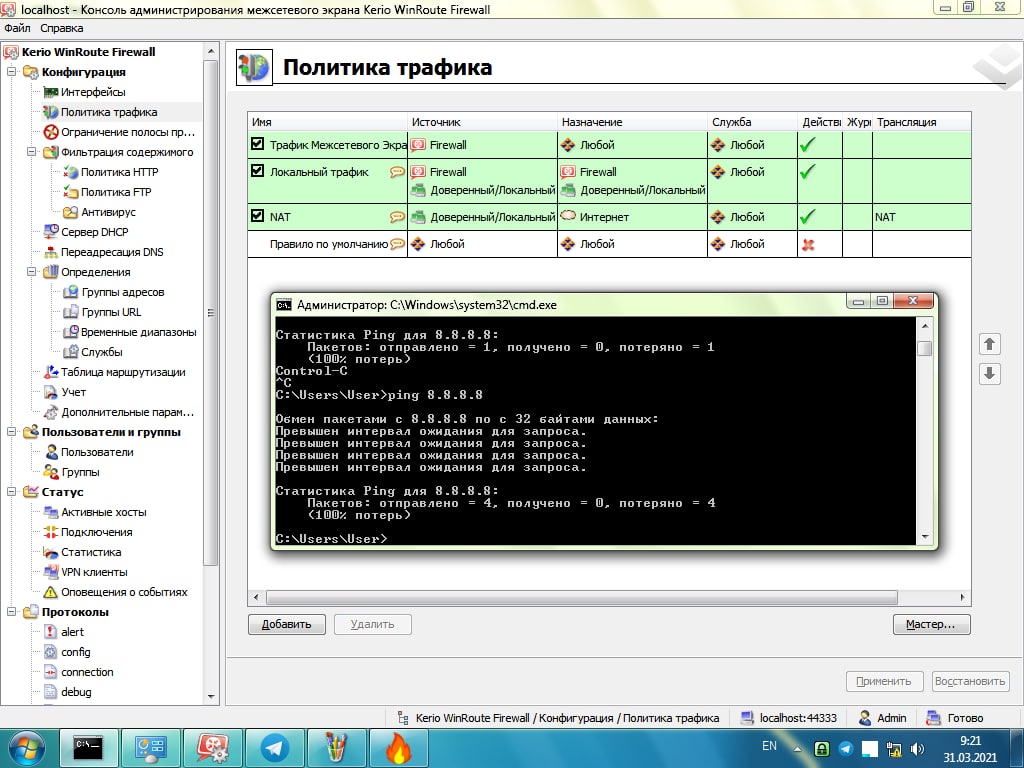The width and height of the screenshot is (1024, 768).
Task: Open Оповещения о событиях warning icon
Action: point(50,592)
